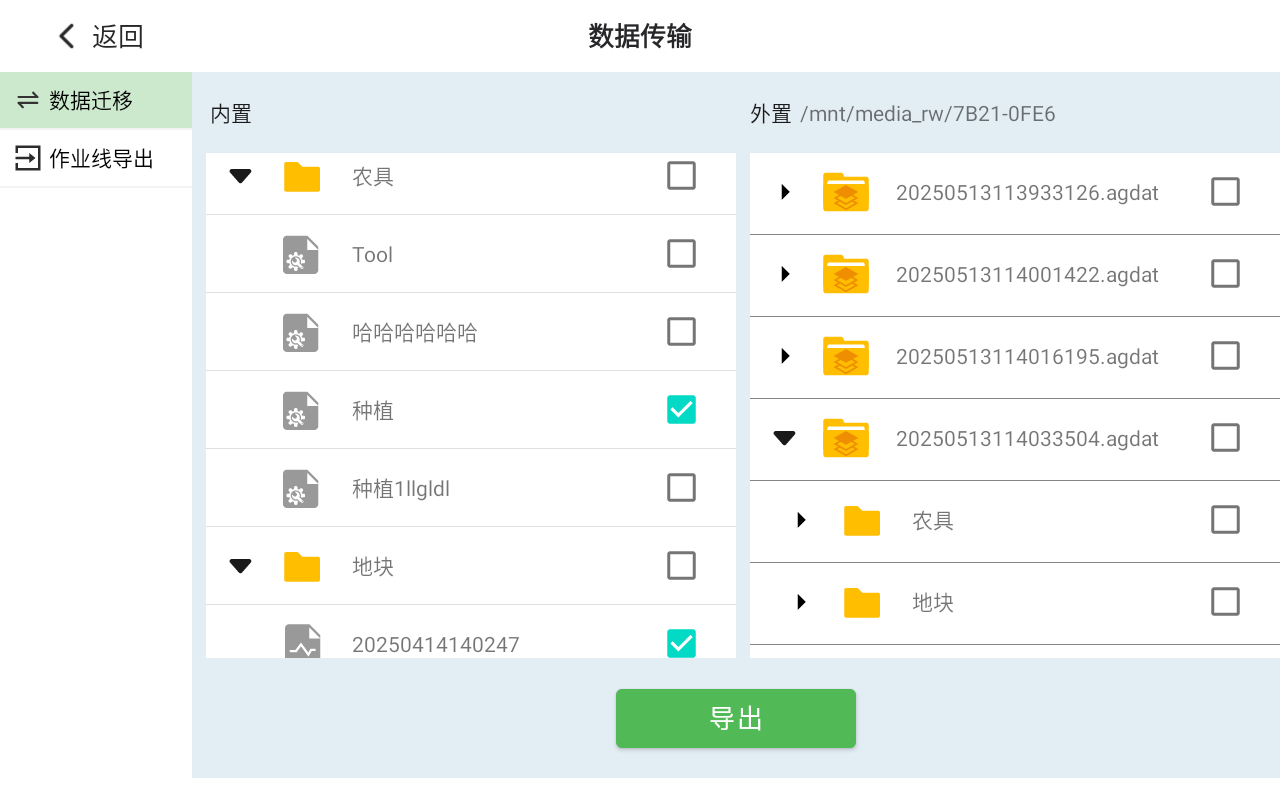
Task: Click the Tool implement file icon
Action: point(301,255)
